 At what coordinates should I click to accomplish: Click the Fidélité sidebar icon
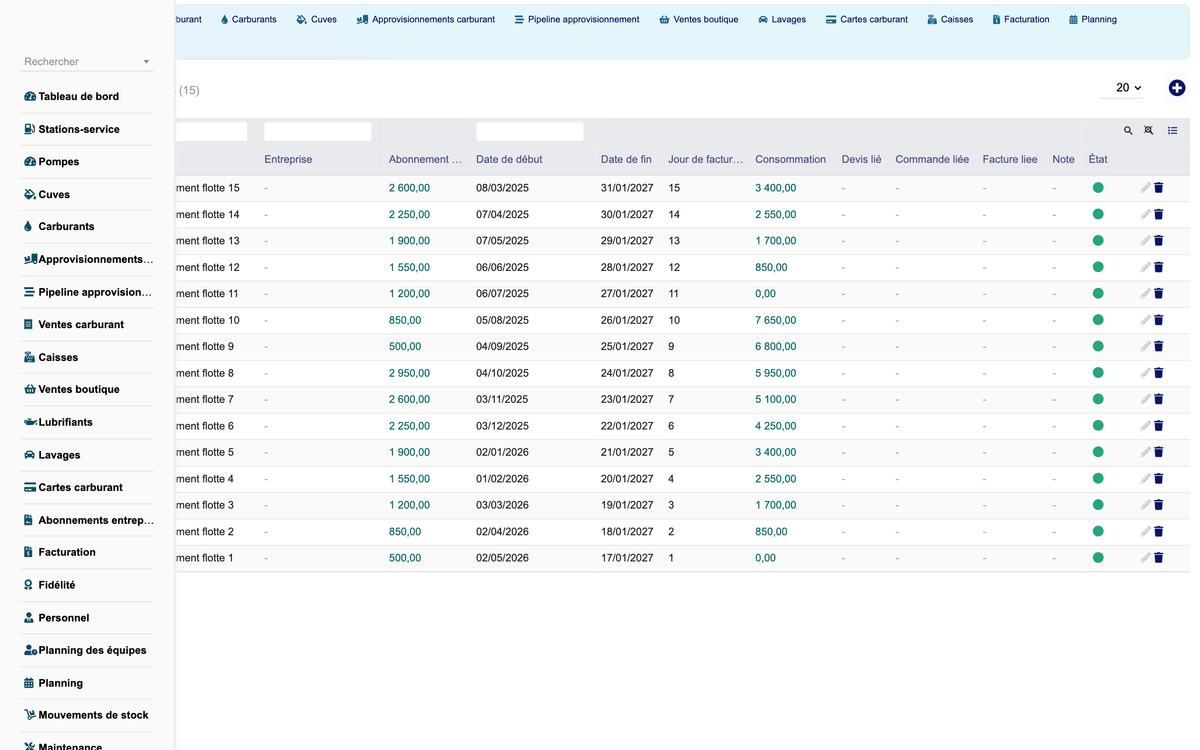[x=29, y=585]
